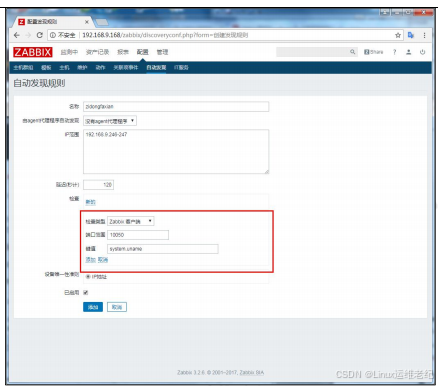
Task: Click the 键值 field showing system.uname
Action: (x=163, y=249)
